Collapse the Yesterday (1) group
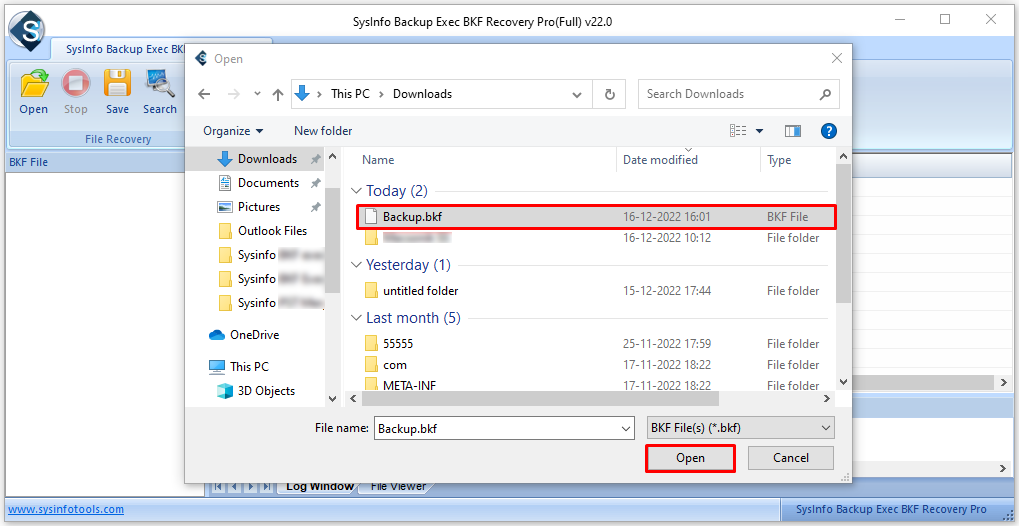 tap(356, 265)
